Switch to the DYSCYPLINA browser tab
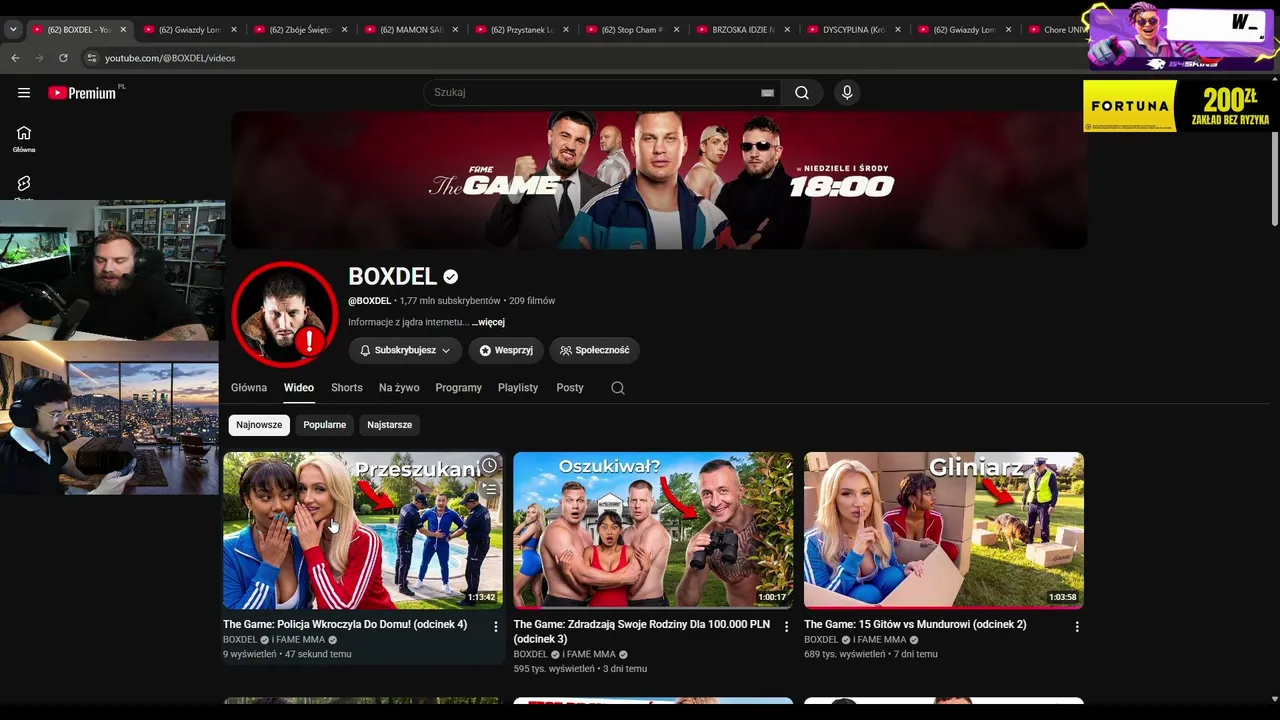 pyautogui.click(x=853, y=30)
